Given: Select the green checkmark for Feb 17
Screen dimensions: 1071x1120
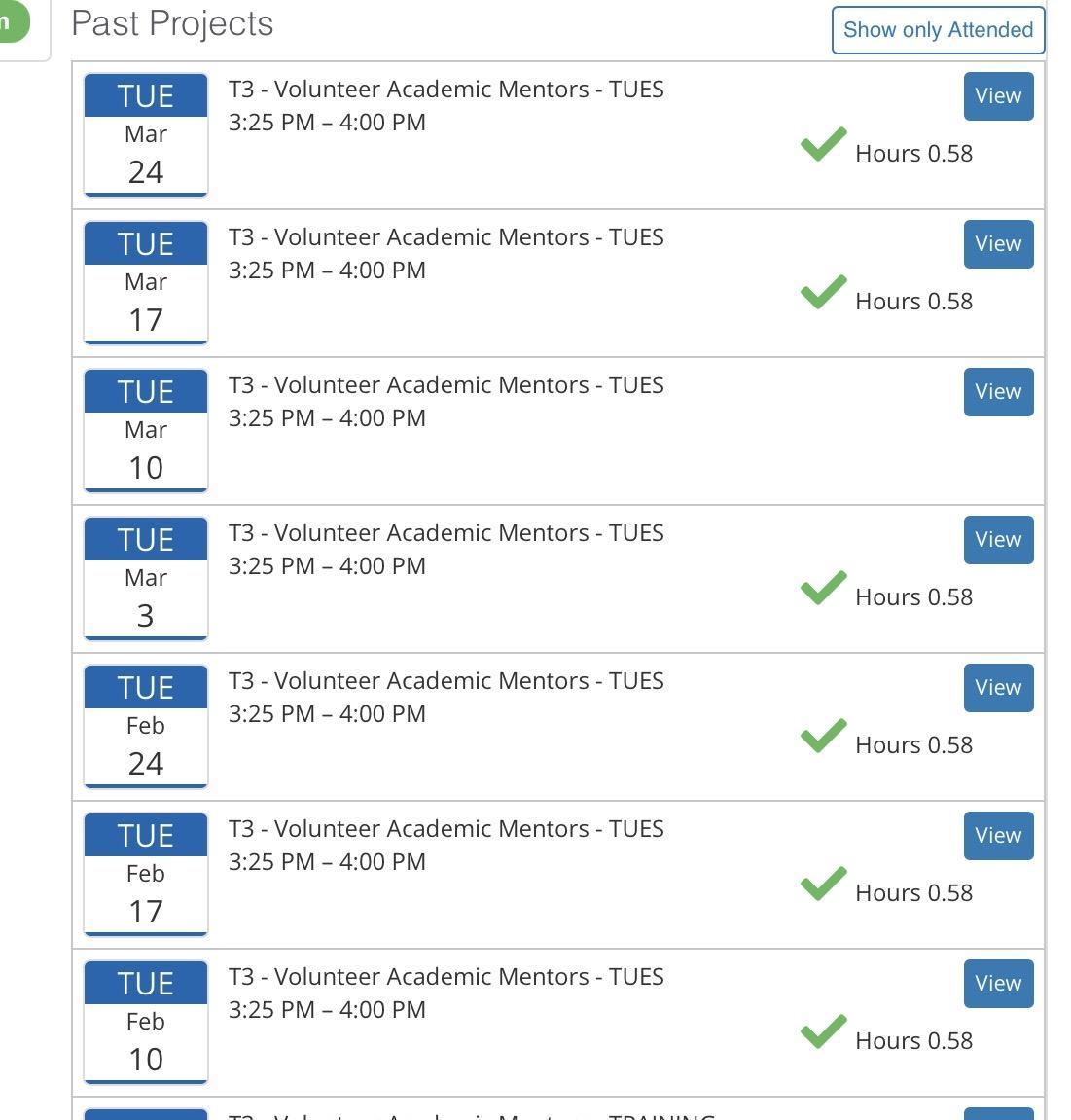Looking at the screenshot, I should pos(823,885).
